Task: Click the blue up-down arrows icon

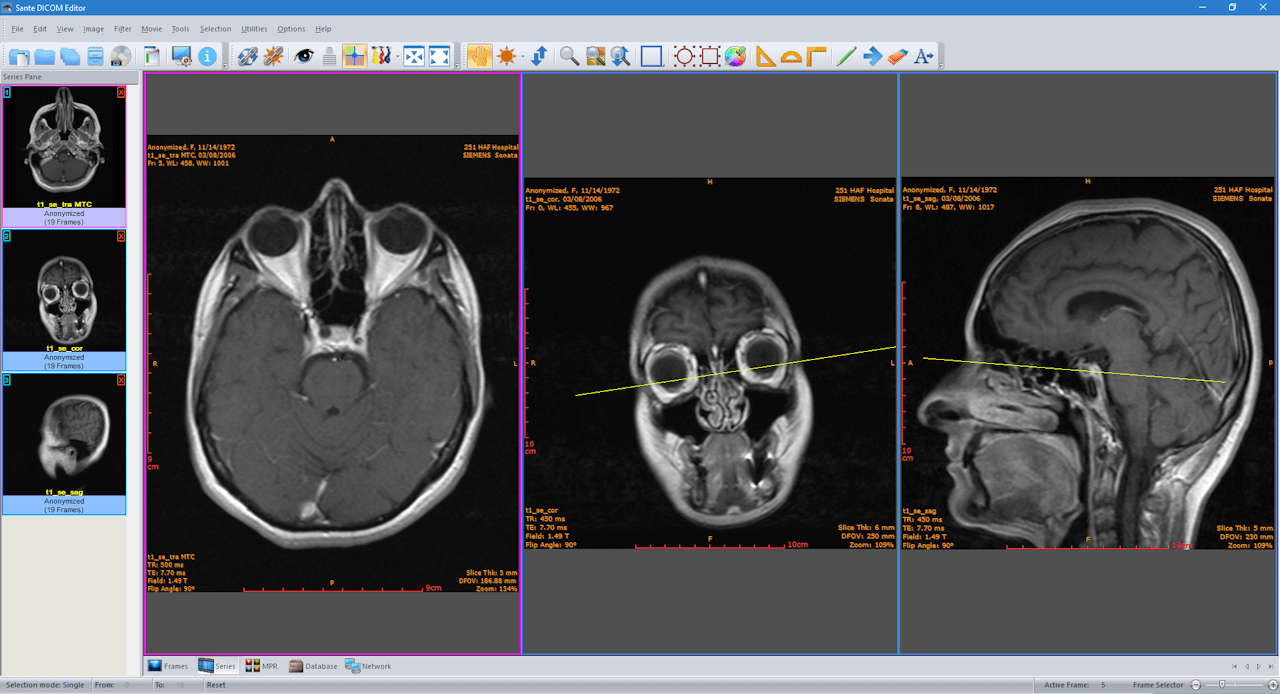Action: click(538, 56)
